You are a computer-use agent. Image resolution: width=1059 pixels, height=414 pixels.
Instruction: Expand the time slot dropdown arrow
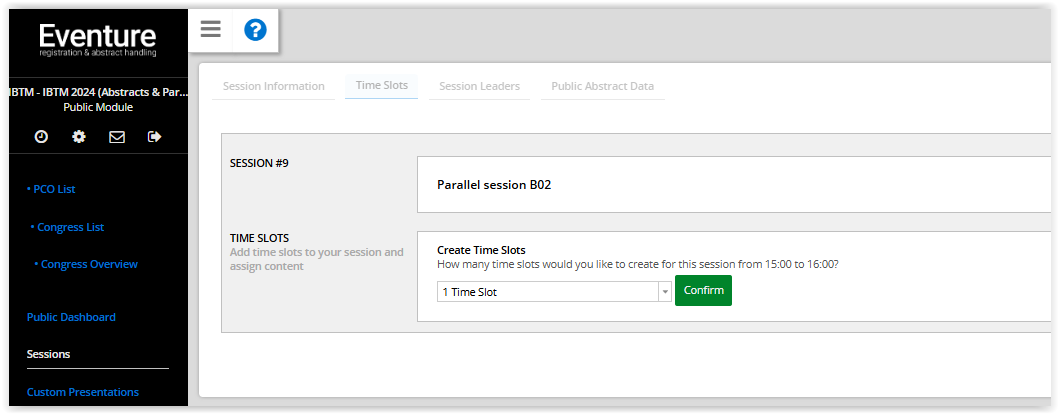click(665, 292)
